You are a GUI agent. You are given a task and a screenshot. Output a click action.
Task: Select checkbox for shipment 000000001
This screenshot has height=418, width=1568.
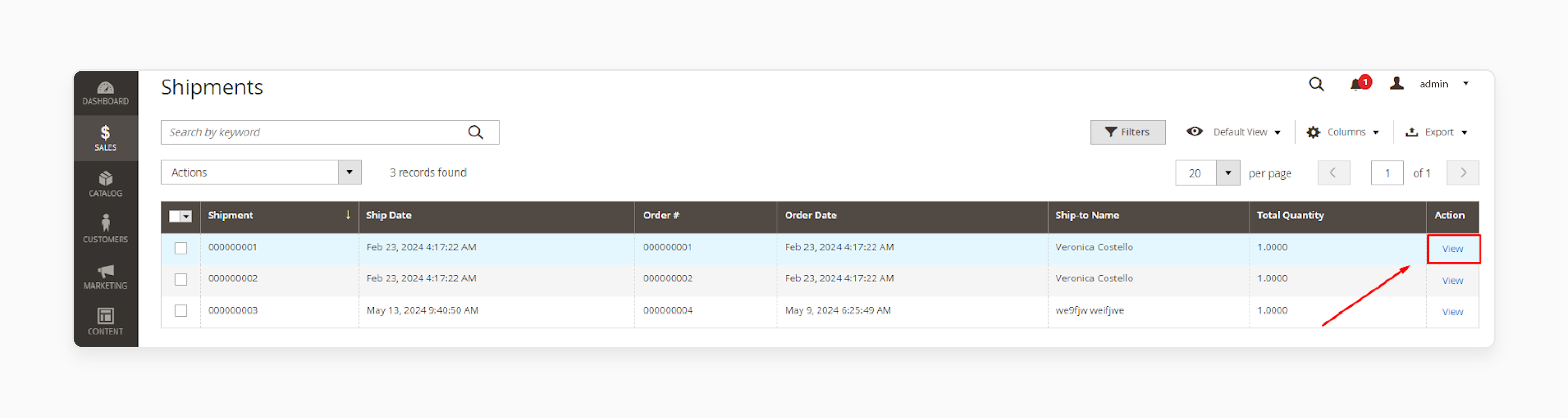tap(181, 248)
